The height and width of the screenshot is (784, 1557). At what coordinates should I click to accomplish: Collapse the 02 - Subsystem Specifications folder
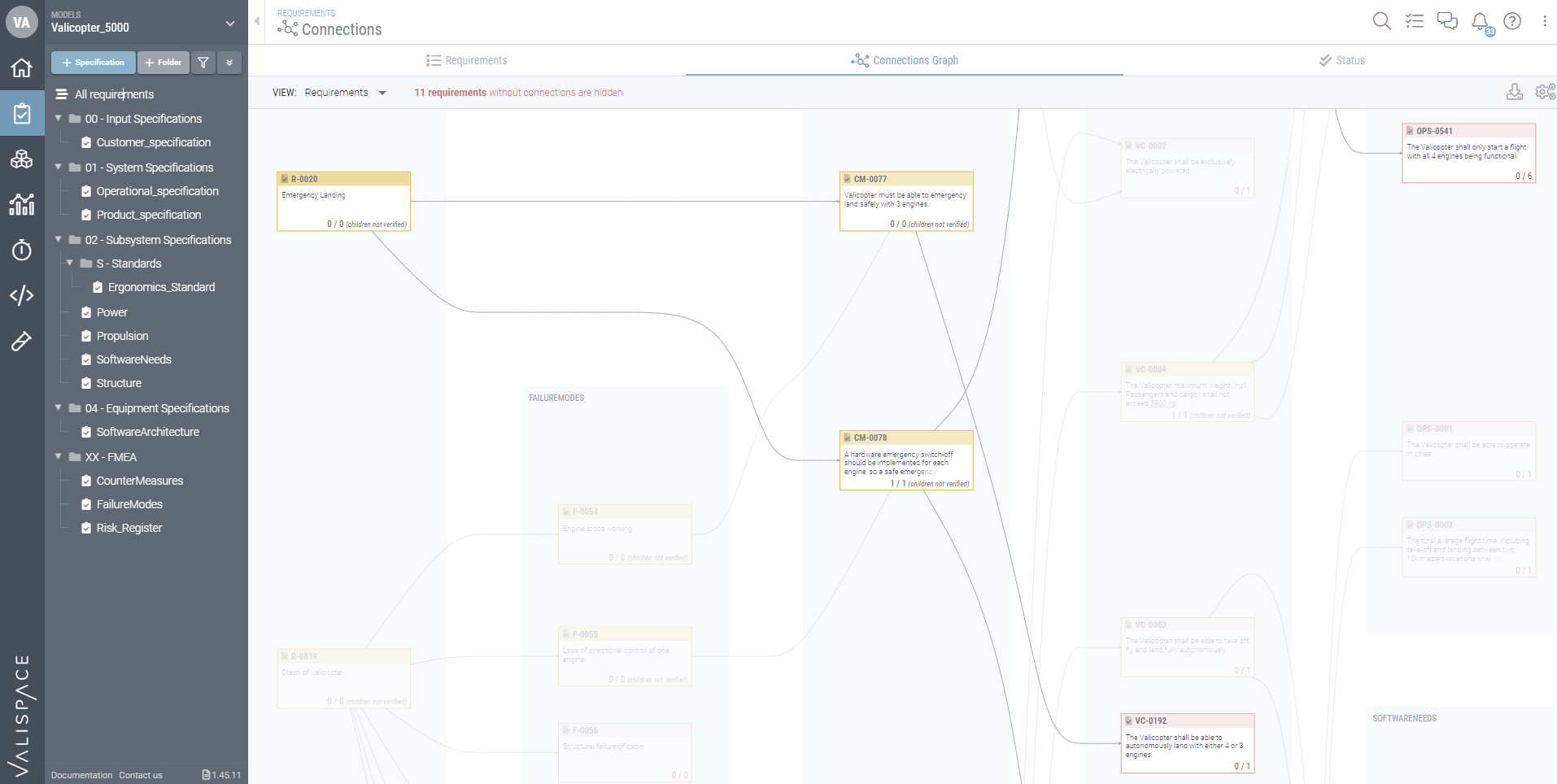57,239
